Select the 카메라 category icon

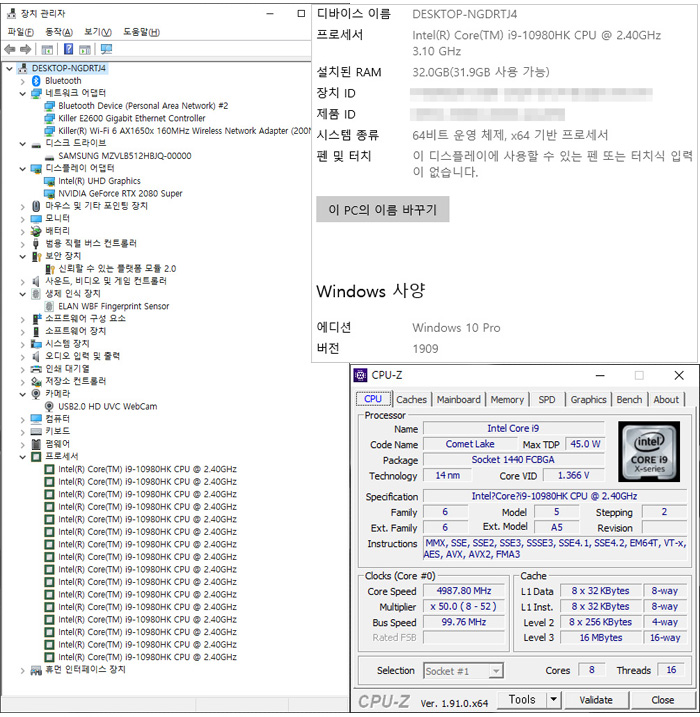(36, 394)
